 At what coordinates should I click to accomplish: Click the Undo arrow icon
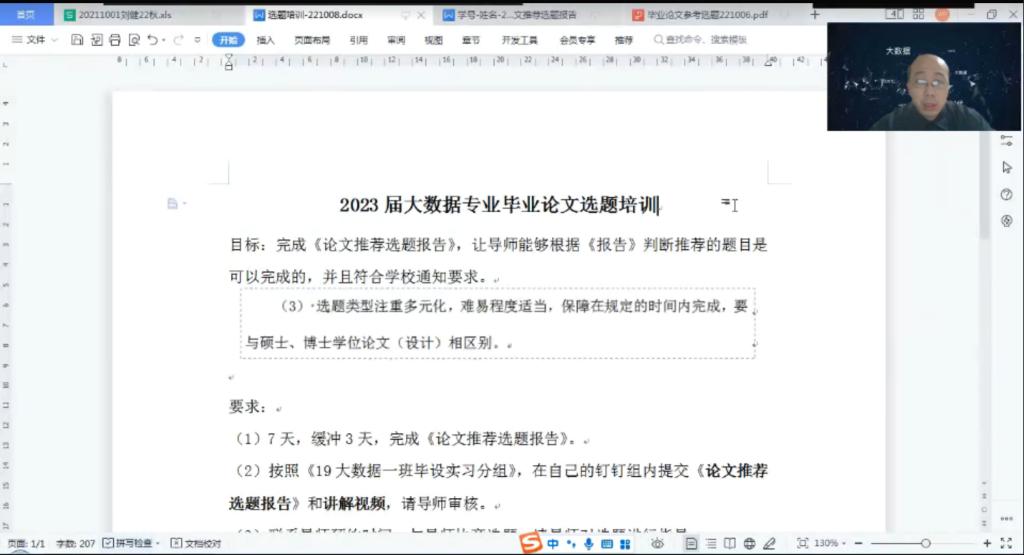(153, 40)
